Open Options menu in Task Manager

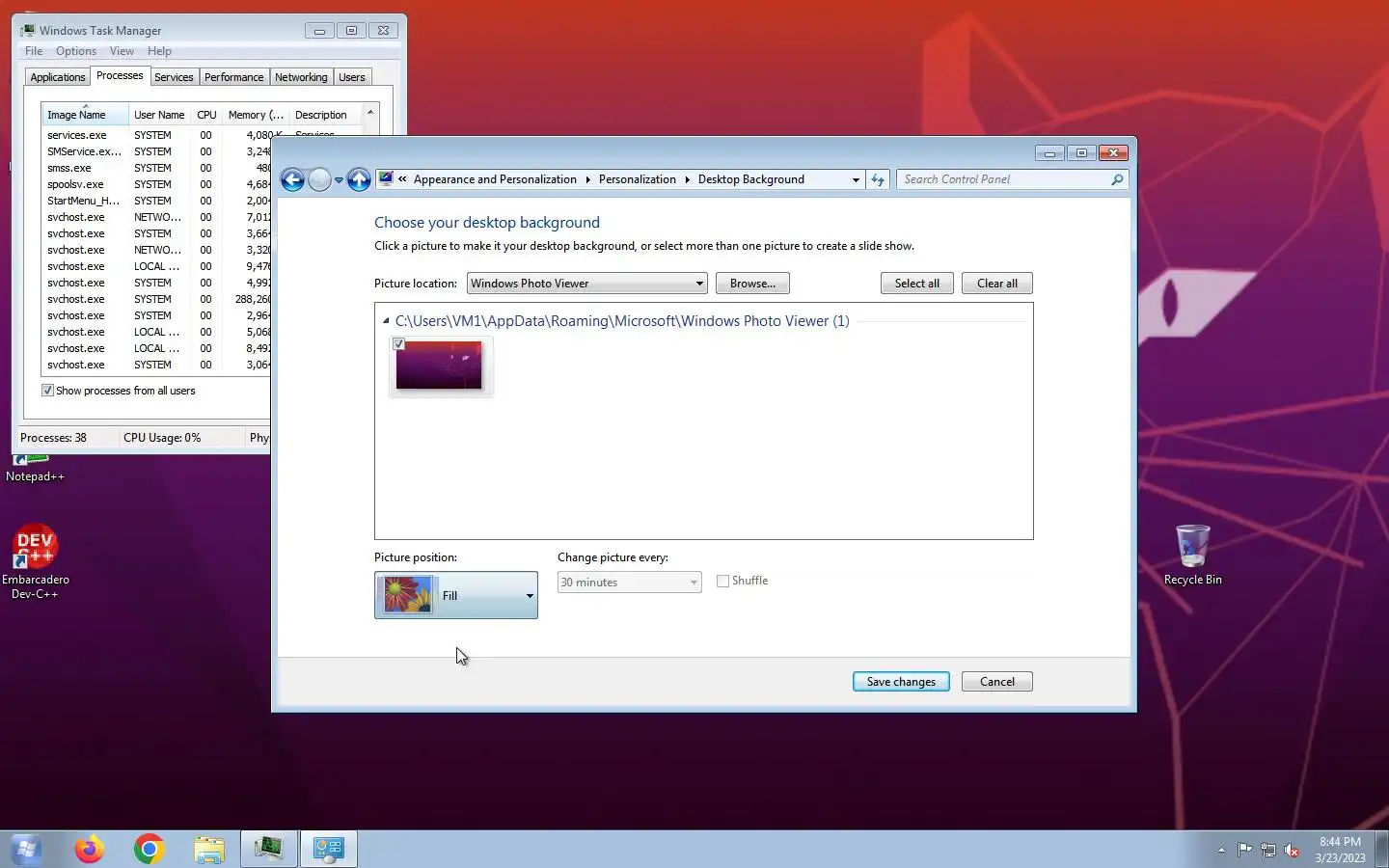(76, 51)
